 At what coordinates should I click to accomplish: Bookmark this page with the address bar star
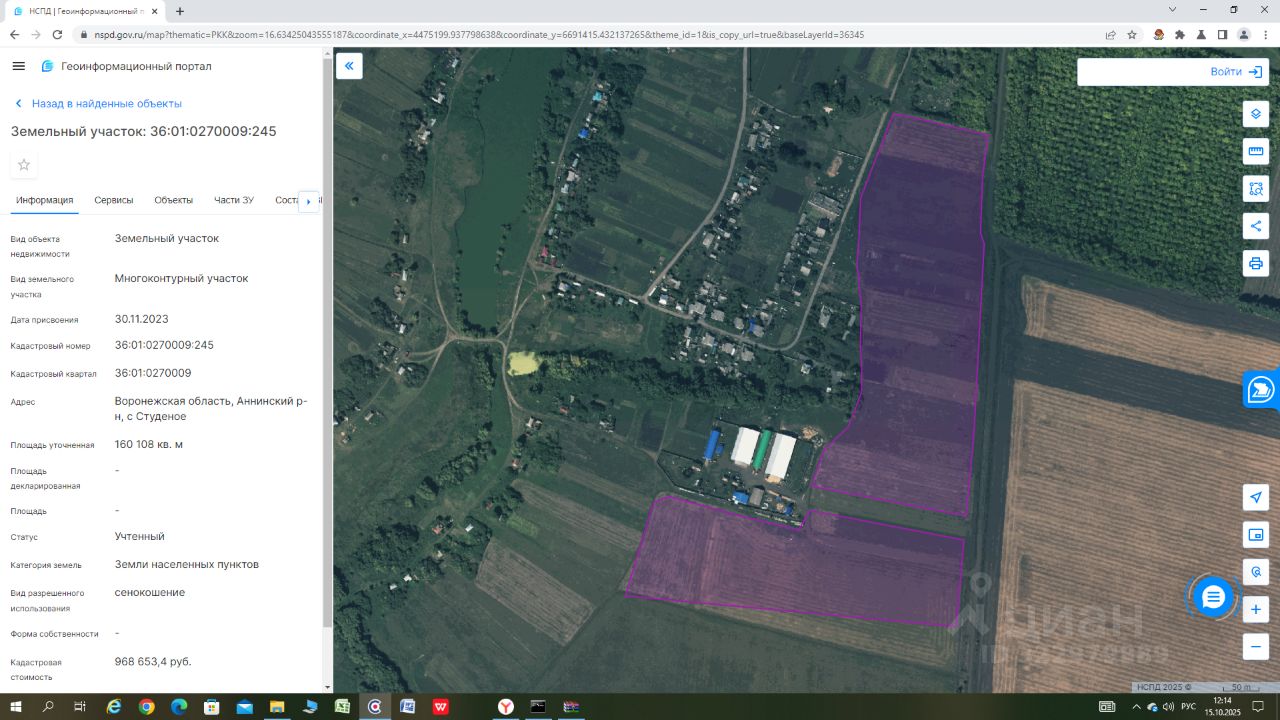pyautogui.click(x=1132, y=34)
